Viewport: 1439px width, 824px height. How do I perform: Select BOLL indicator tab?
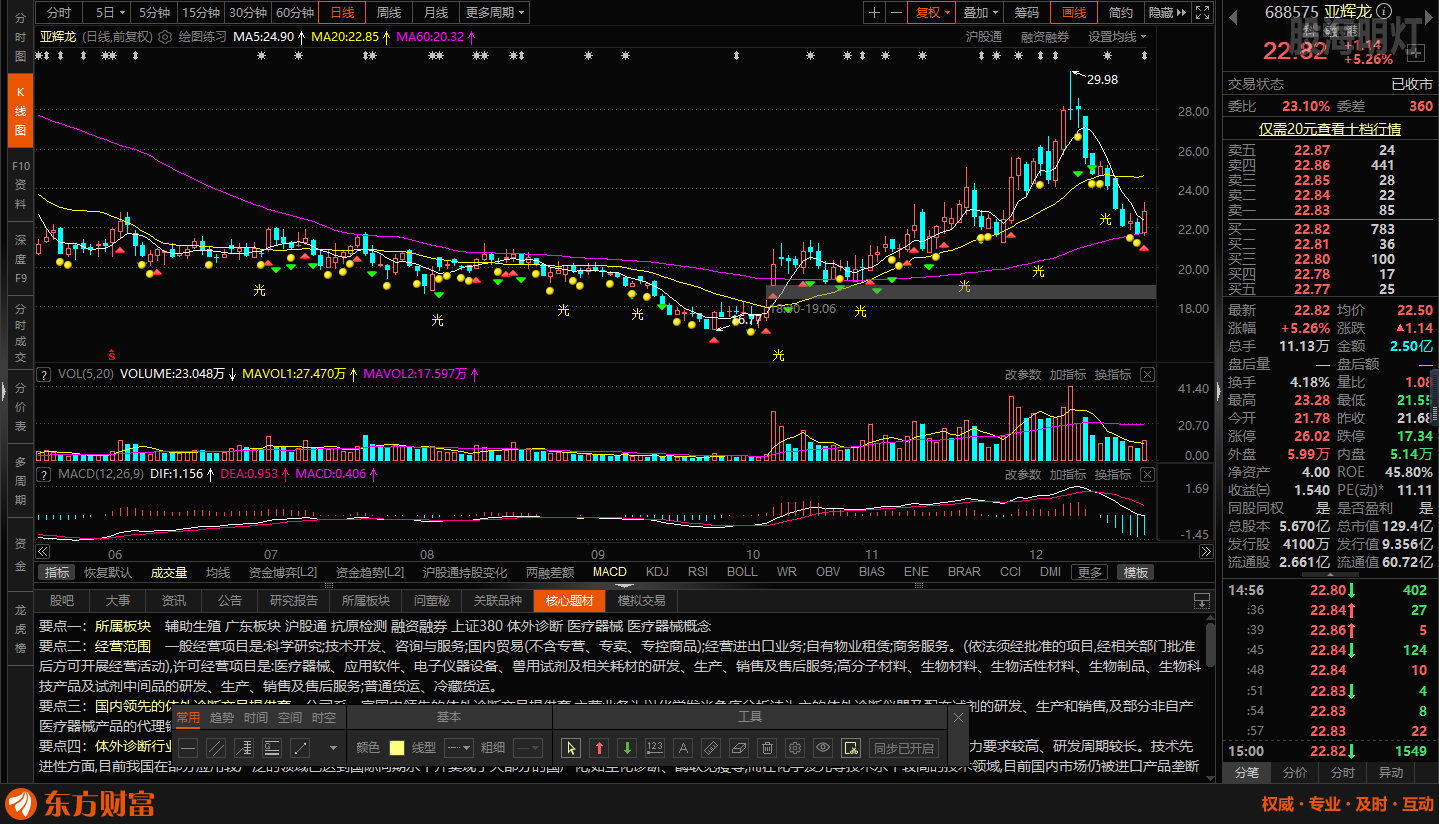[742, 572]
